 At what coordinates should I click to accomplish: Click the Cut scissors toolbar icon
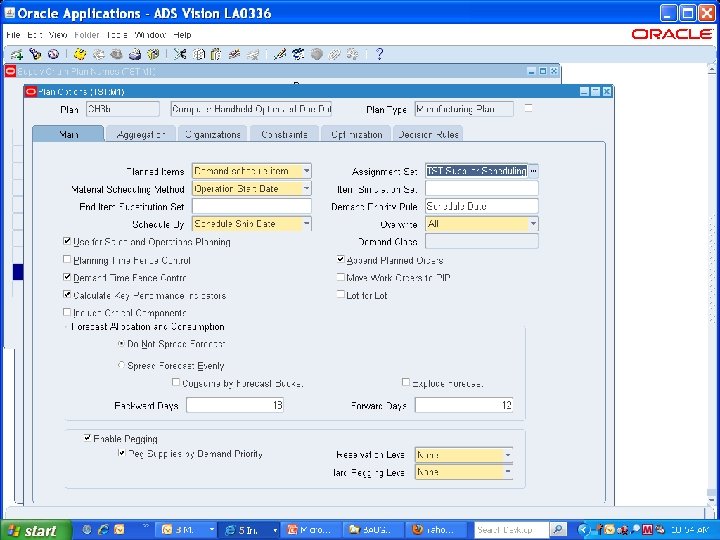pyautogui.click(x=180, y=55)
